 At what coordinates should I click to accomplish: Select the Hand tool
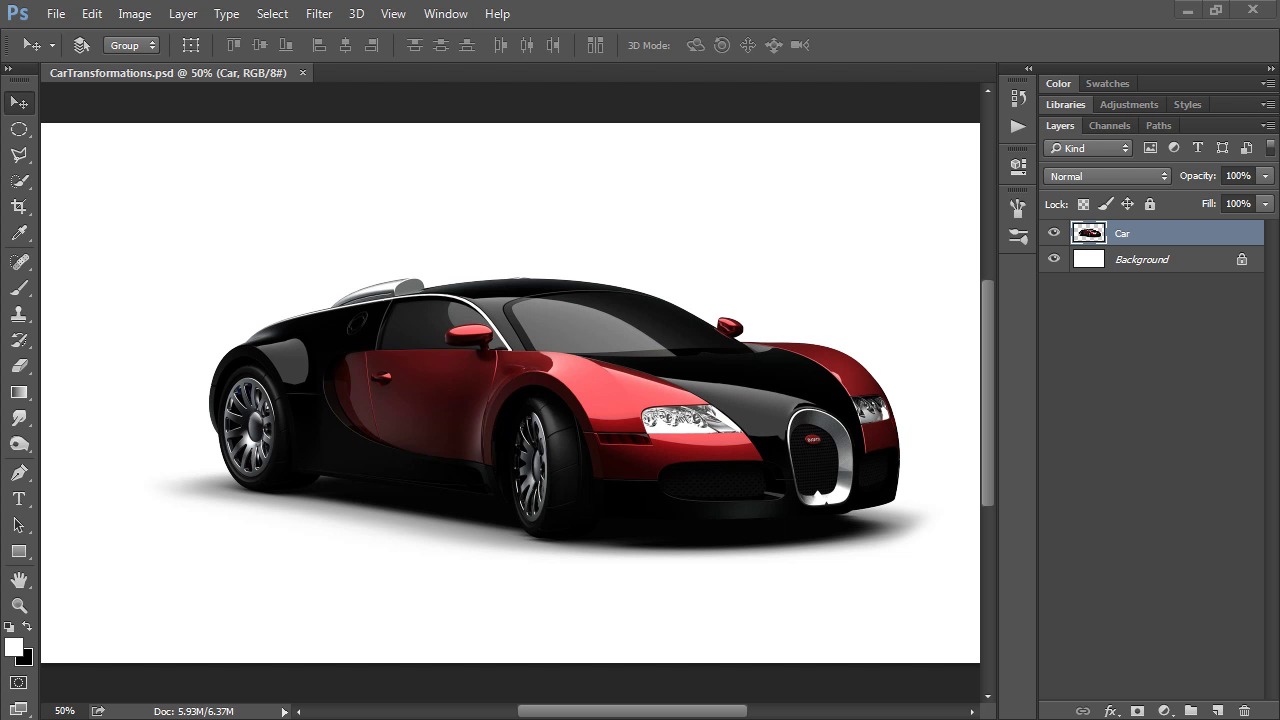[x=19, y=580]
